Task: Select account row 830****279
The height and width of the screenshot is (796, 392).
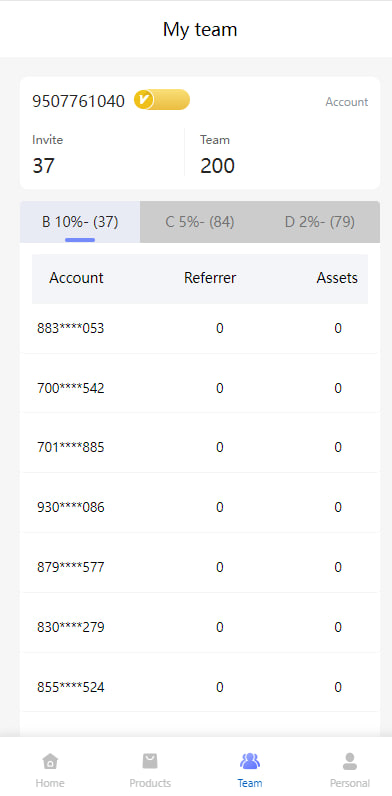Action: 200,627
